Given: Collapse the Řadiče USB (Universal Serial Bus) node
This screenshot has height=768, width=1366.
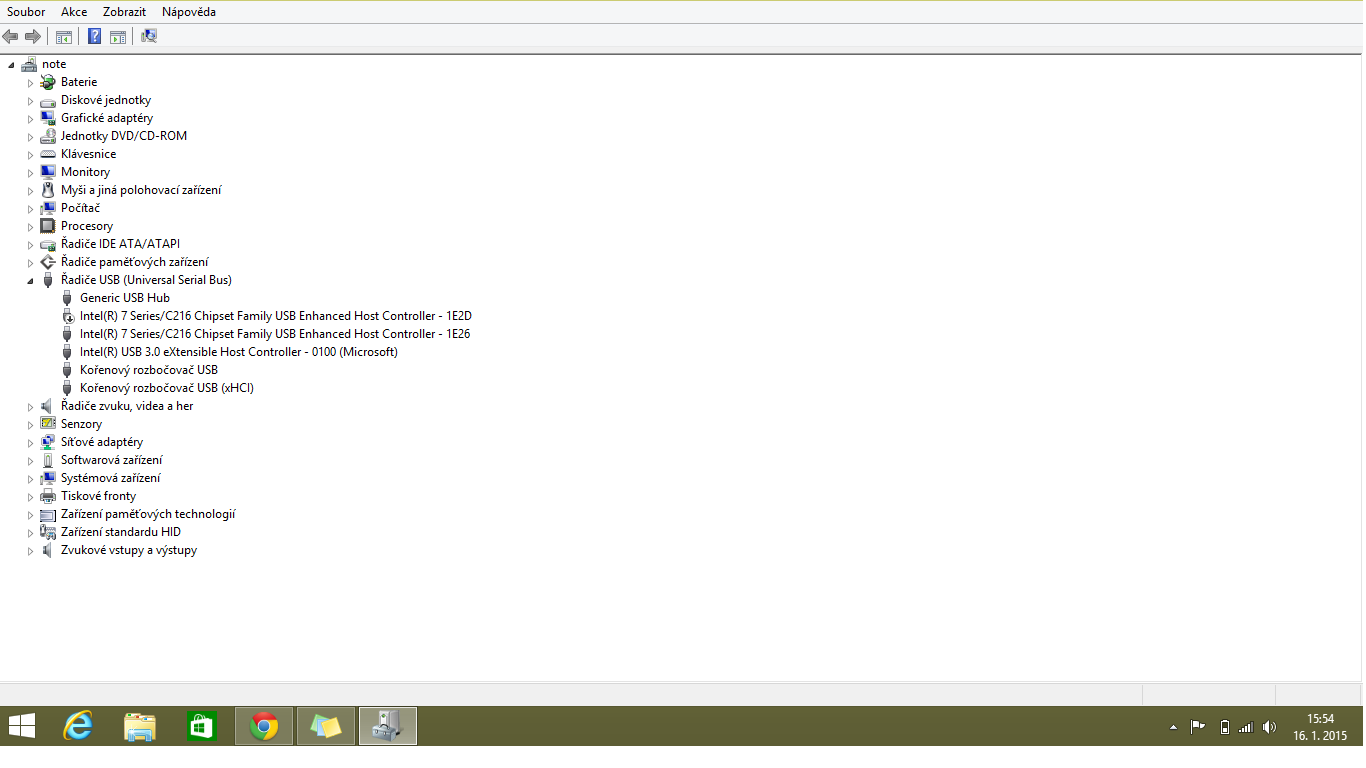Looking at the screenshot, I should coord(30,281).
